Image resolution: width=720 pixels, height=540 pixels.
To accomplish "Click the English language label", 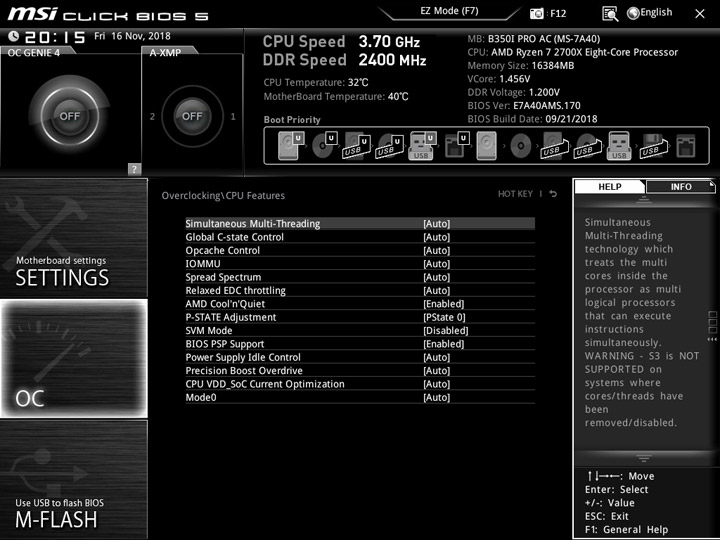I will coord(656,12).
